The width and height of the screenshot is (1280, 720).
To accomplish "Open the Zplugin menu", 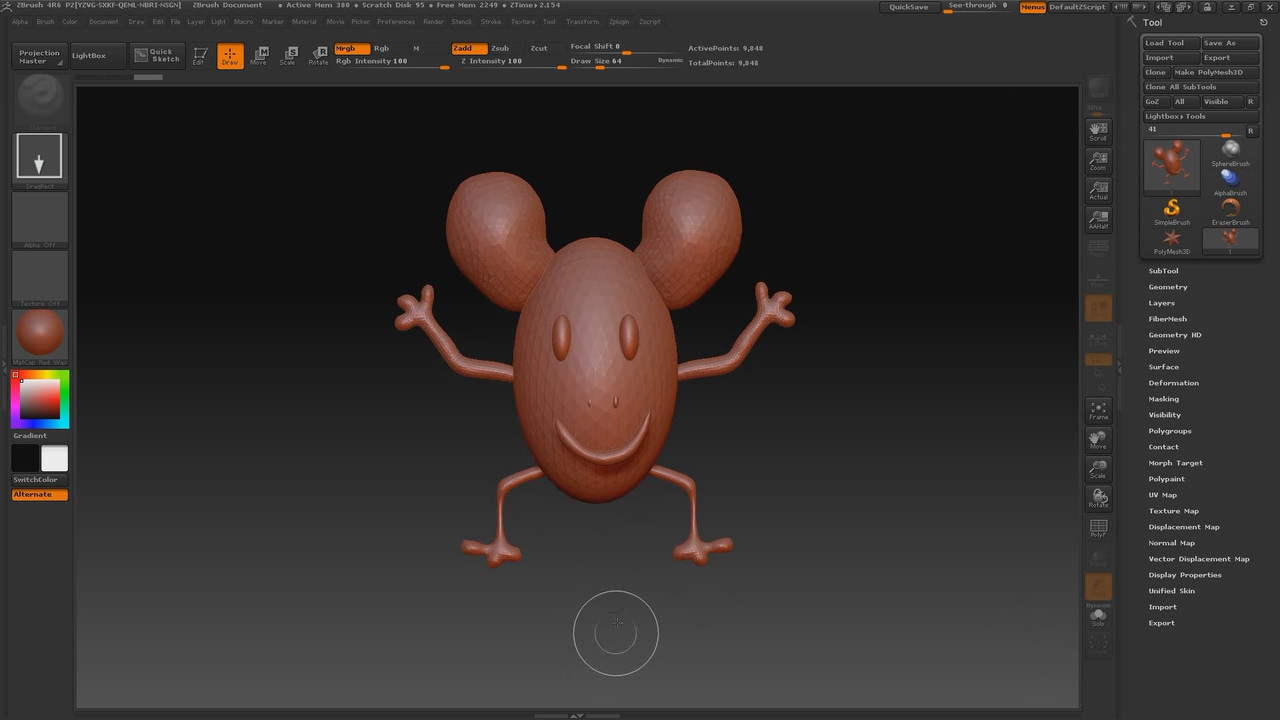I will point(619,21).
